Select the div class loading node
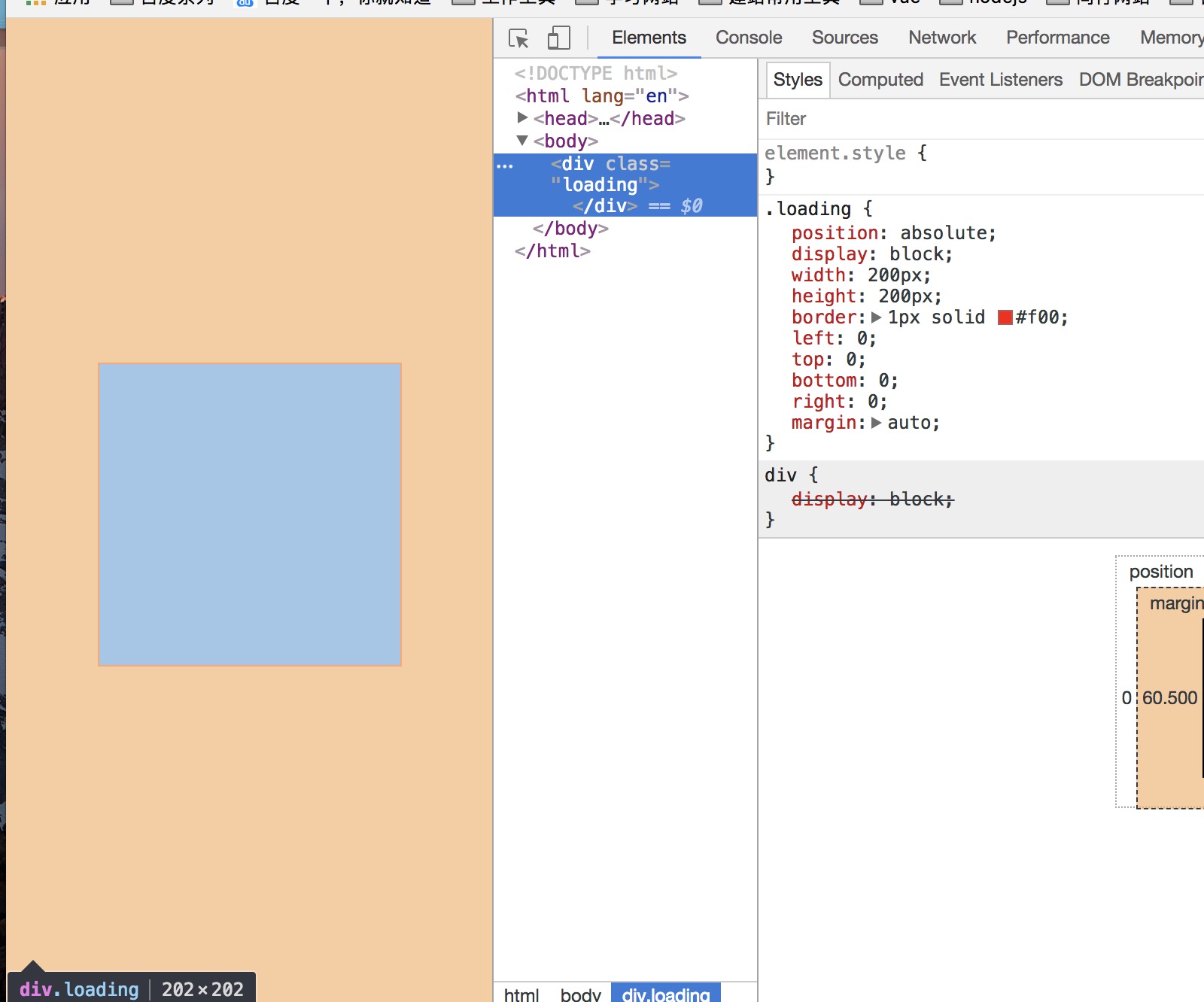 click(625, 185)
